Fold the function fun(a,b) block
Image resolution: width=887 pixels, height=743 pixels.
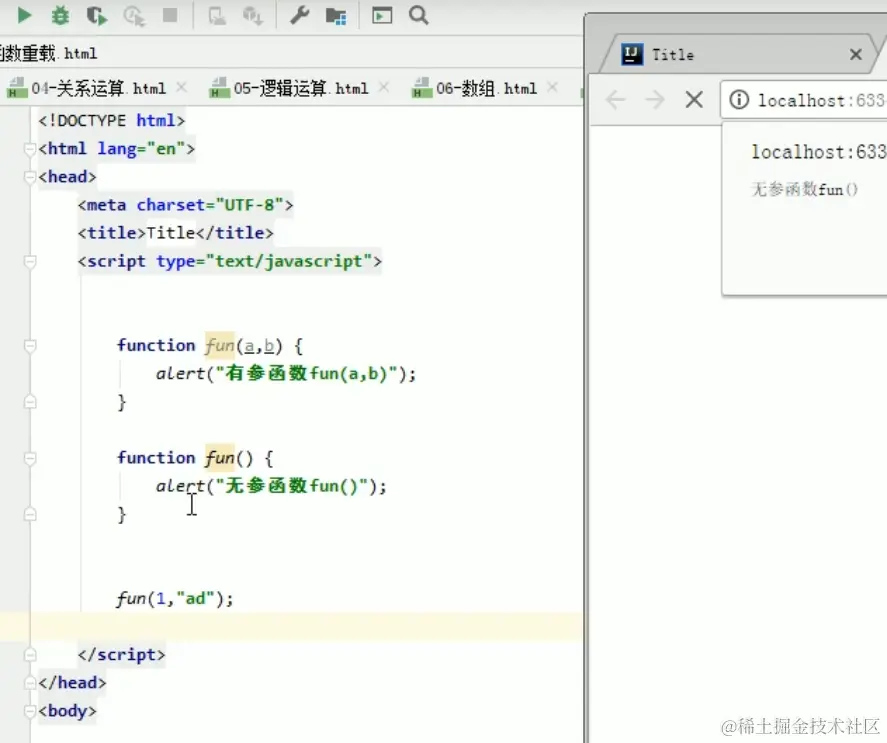[x=30, y=346]
